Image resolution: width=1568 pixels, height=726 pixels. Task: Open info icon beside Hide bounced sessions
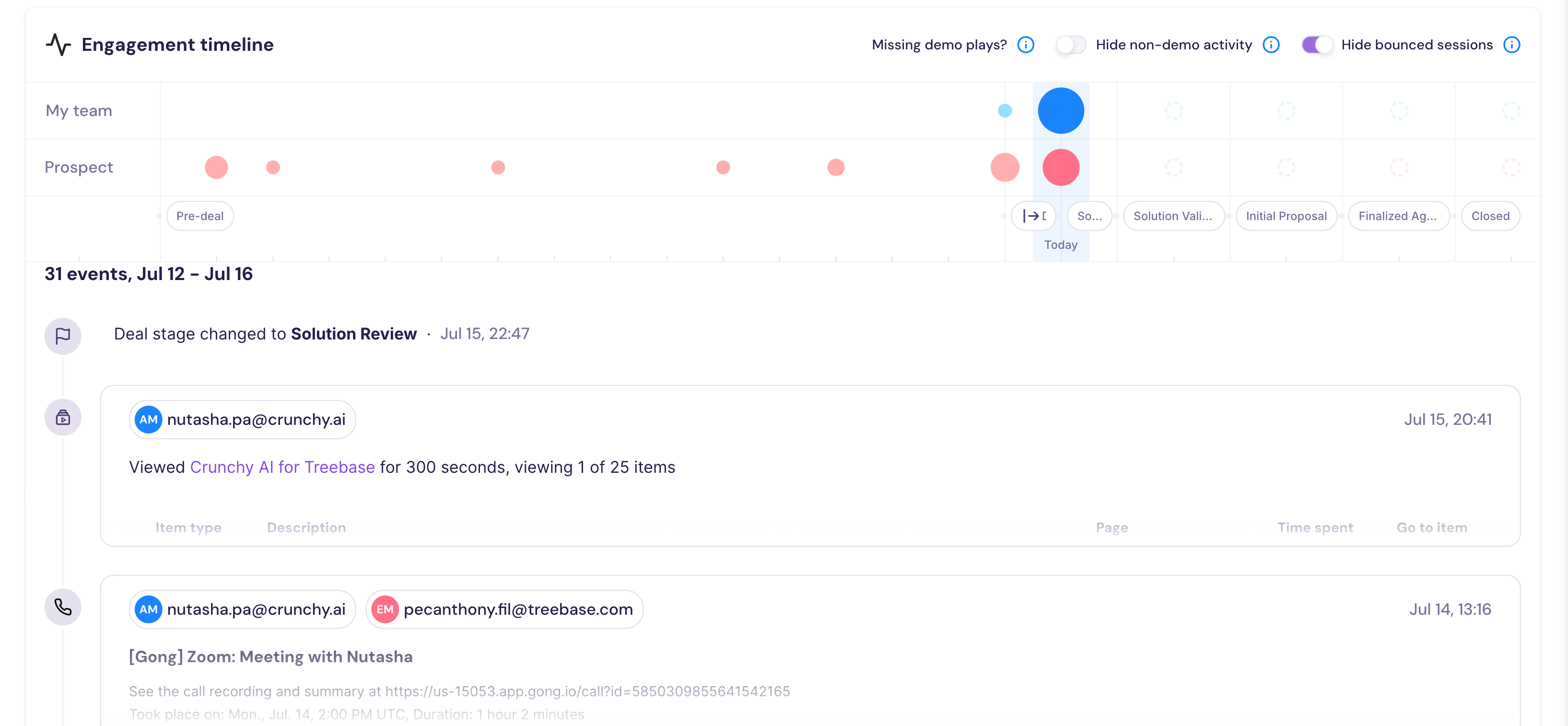tap(1511, 45)
